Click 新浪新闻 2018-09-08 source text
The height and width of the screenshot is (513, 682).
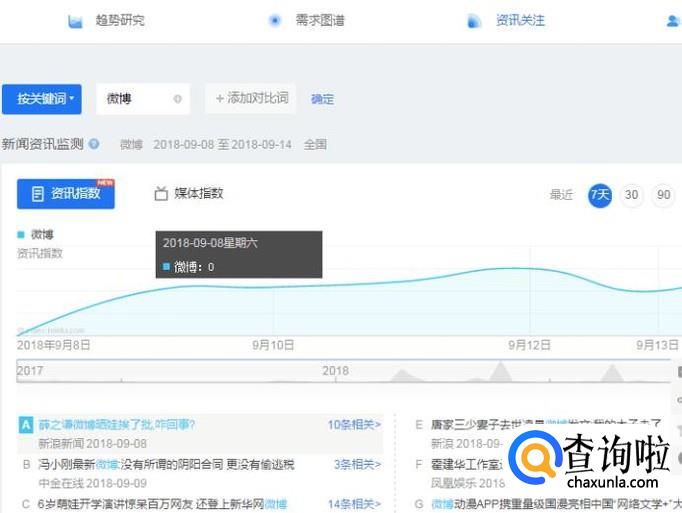(93, 444)
